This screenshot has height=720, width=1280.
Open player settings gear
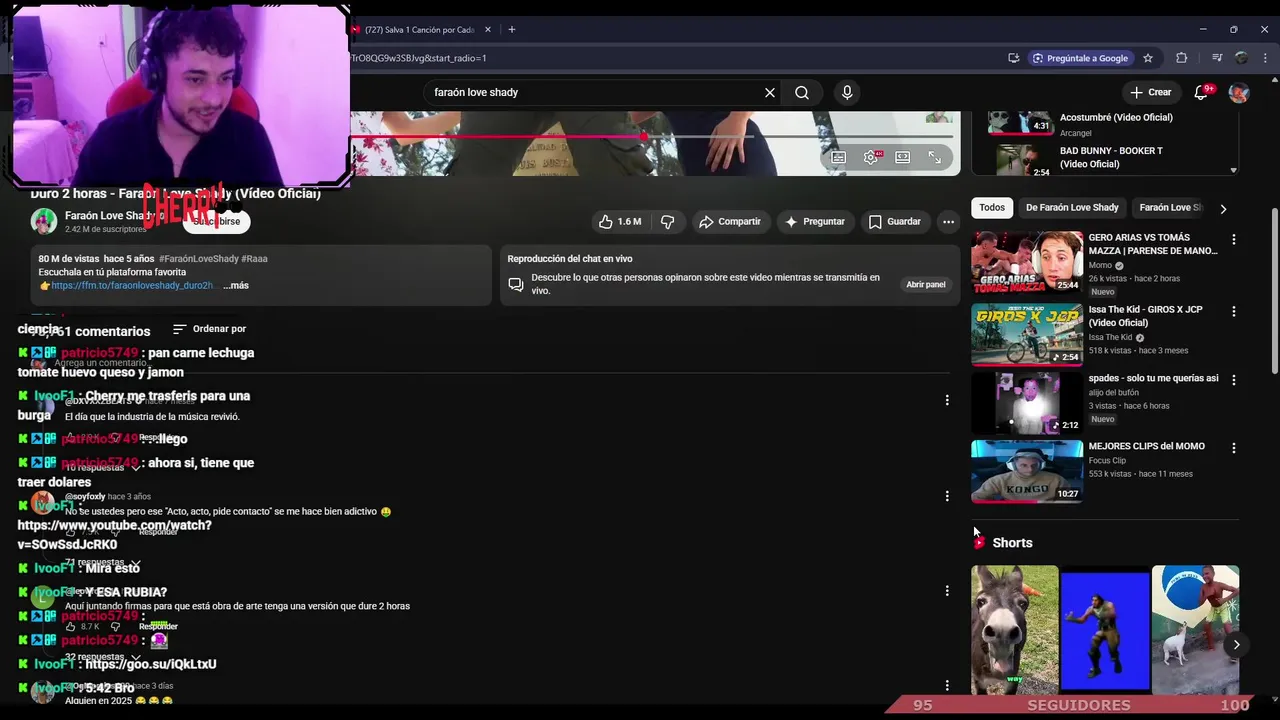tap(871, 157)
